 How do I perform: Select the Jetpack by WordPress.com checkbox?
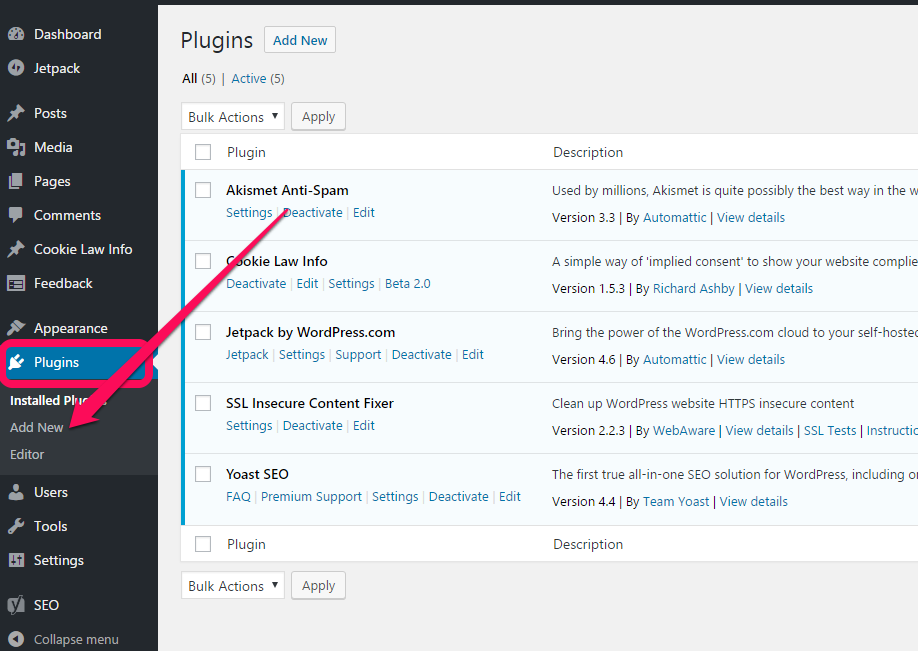203,333
